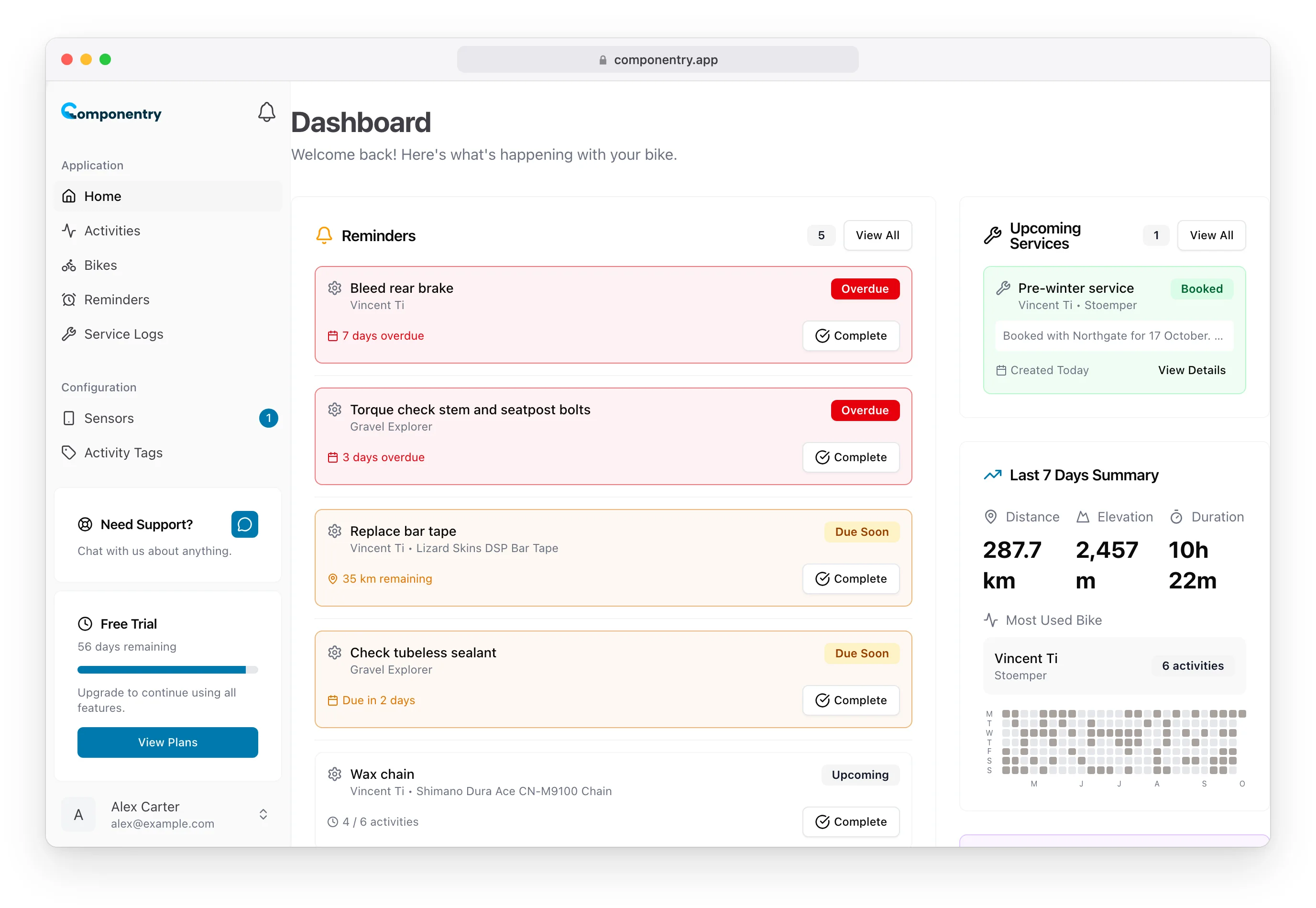Mark Replace bar tape as Complete
The width and height of the screenshot is (1316, 908).
pos(851,578)
